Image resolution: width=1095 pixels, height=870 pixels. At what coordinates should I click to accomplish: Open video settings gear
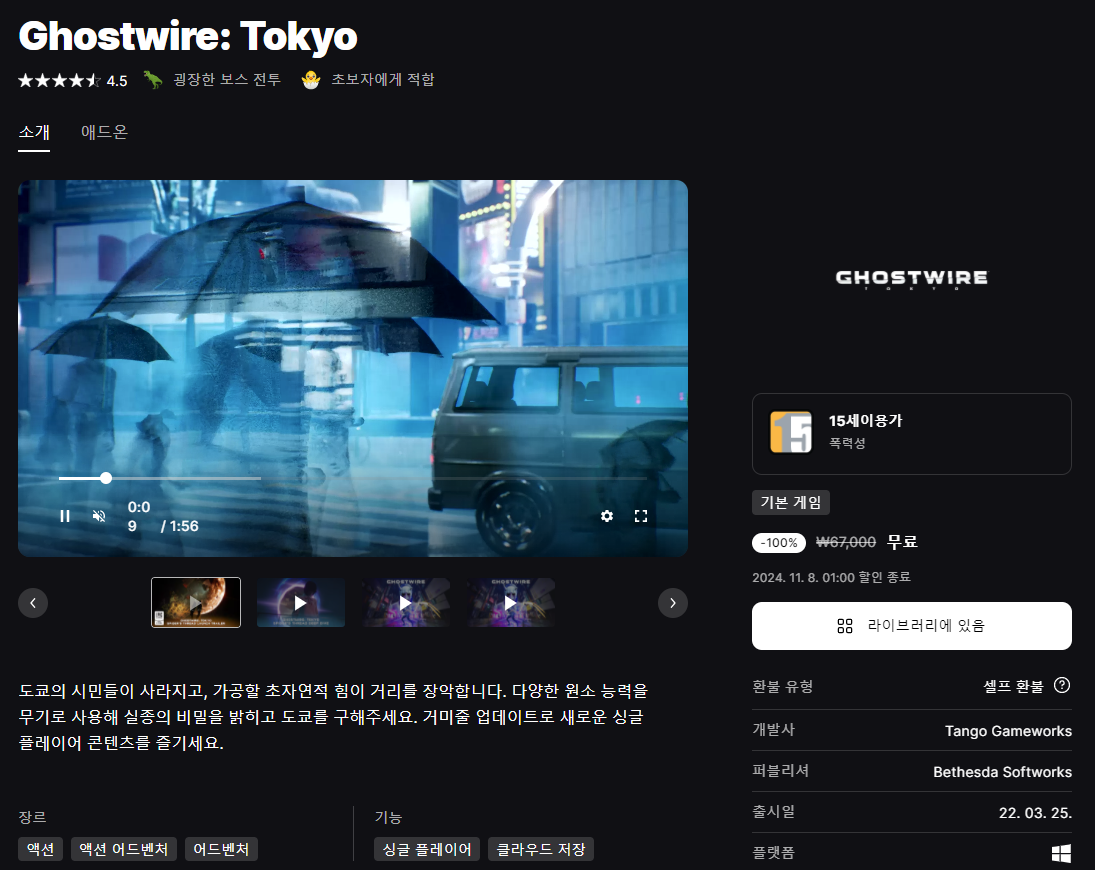pos(607,516)
